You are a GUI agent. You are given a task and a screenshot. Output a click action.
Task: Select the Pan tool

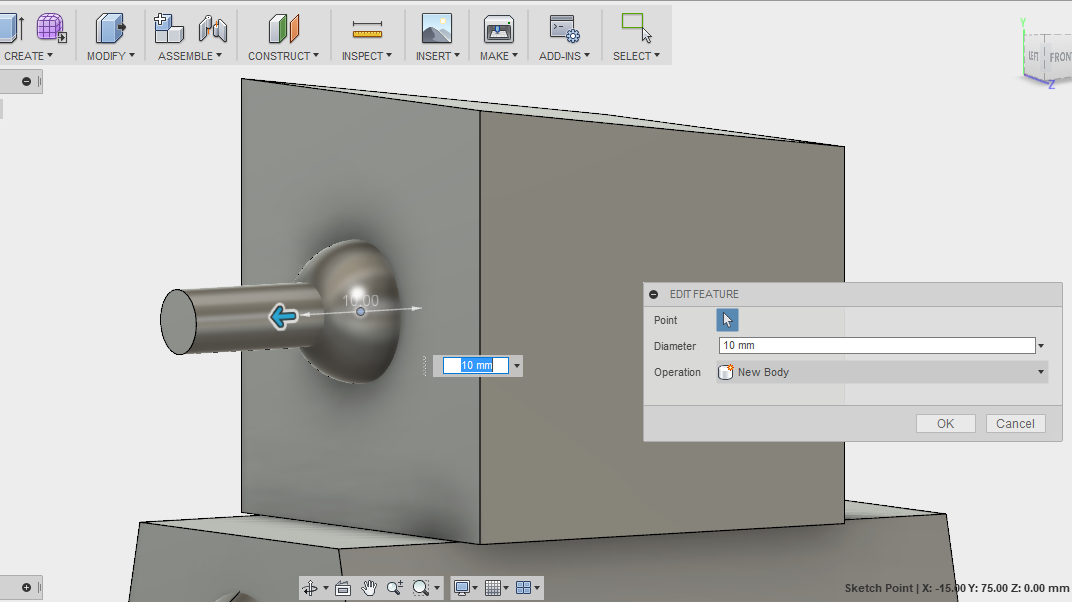click(369, 588)
